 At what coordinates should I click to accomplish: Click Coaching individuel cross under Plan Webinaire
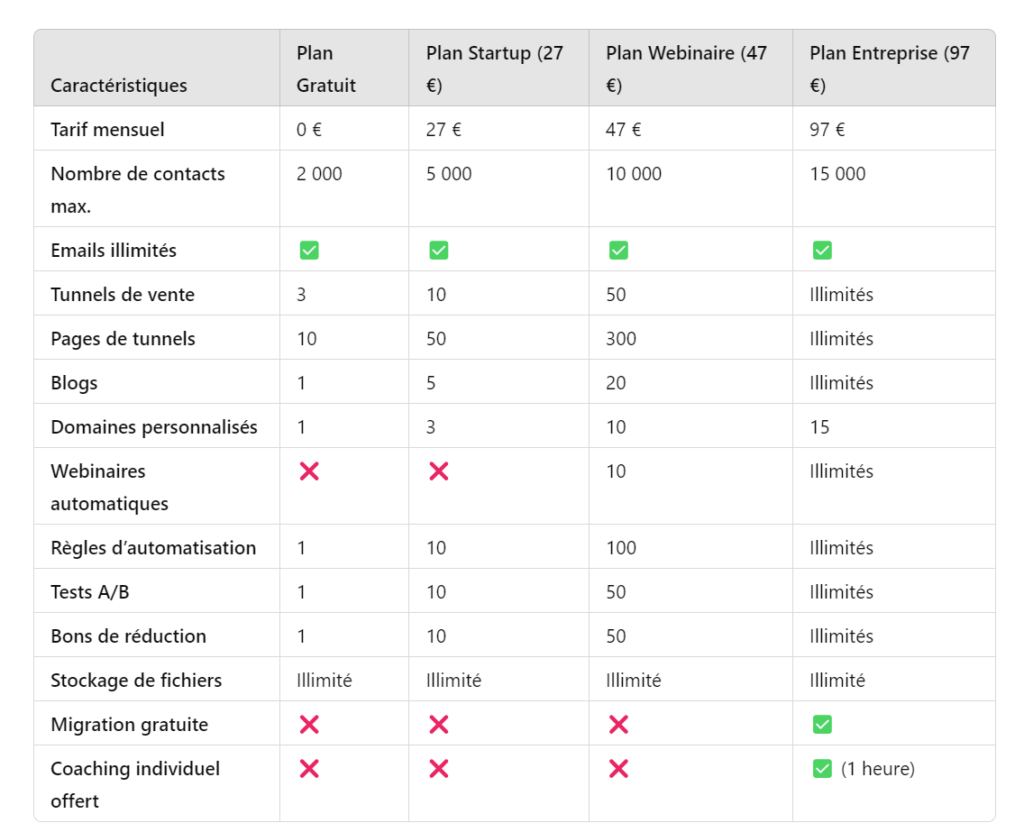(x=618, y=768)
